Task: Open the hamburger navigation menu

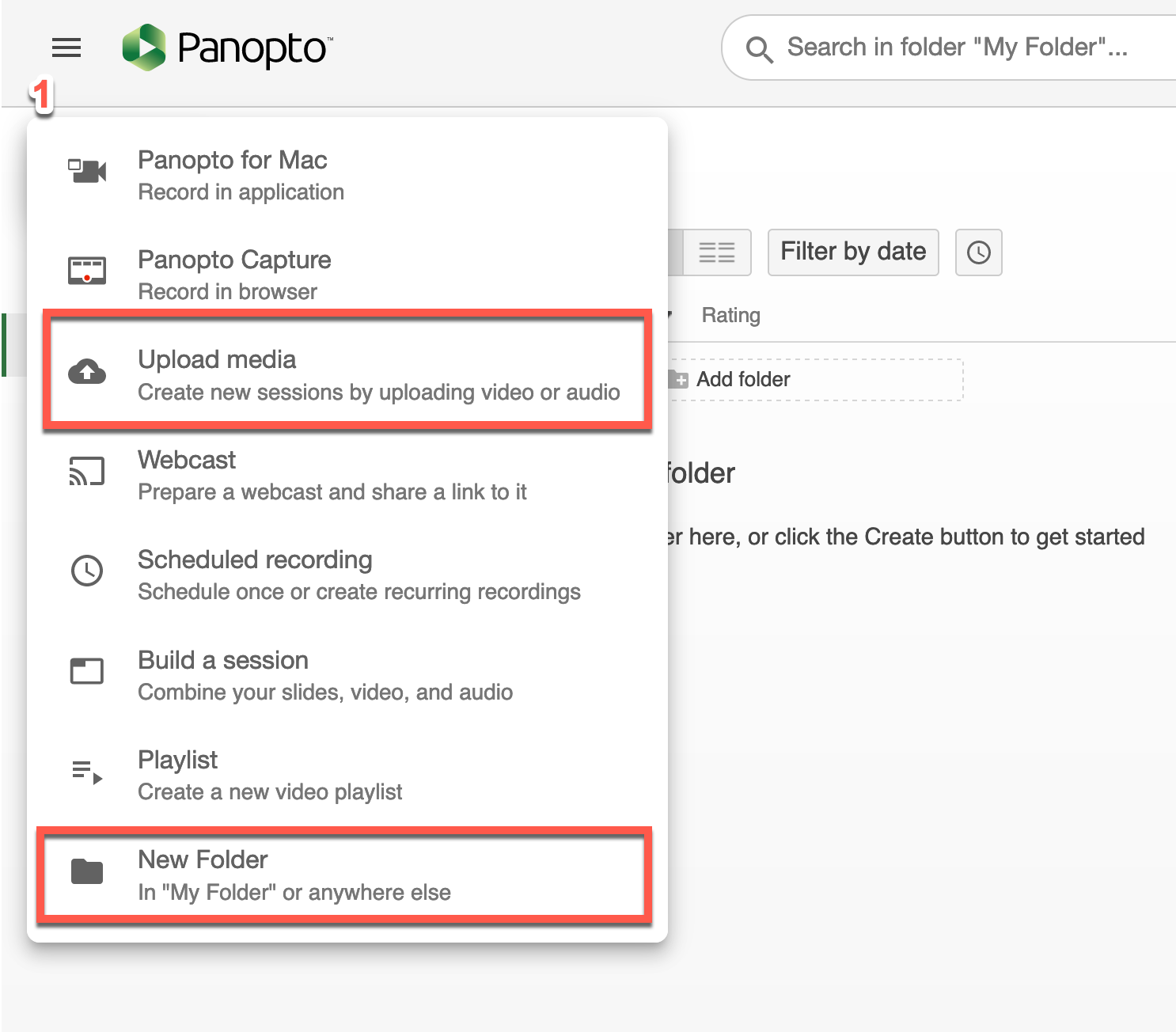Action: click(66, 48)
